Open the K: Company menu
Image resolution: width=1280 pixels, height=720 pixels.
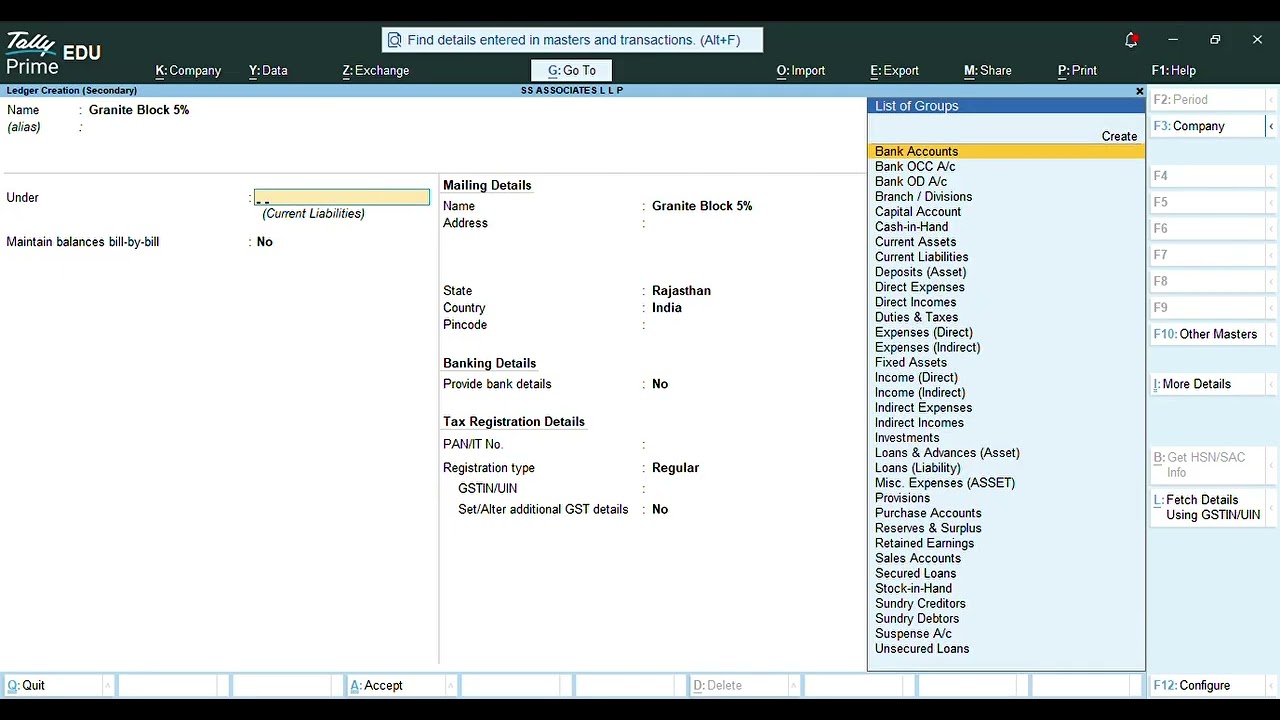coord(188,71)
